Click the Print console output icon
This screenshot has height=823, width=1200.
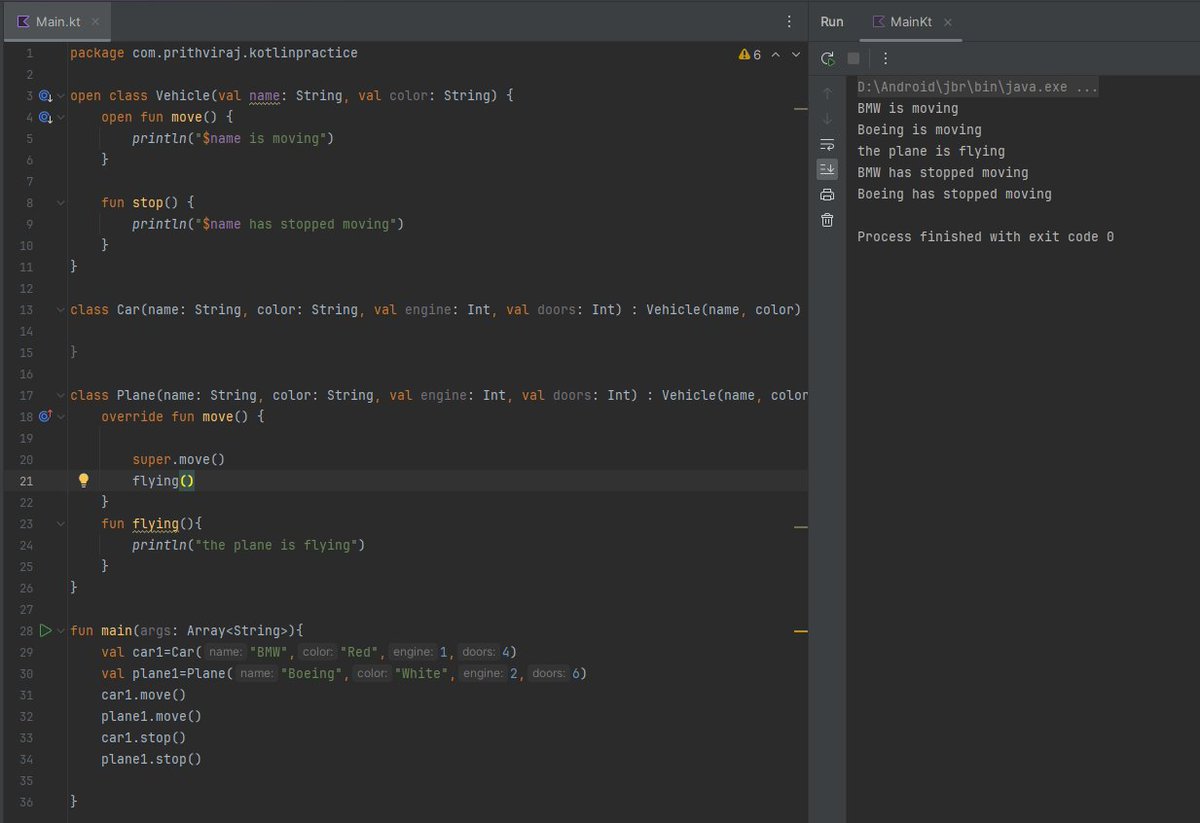(827, 195)
